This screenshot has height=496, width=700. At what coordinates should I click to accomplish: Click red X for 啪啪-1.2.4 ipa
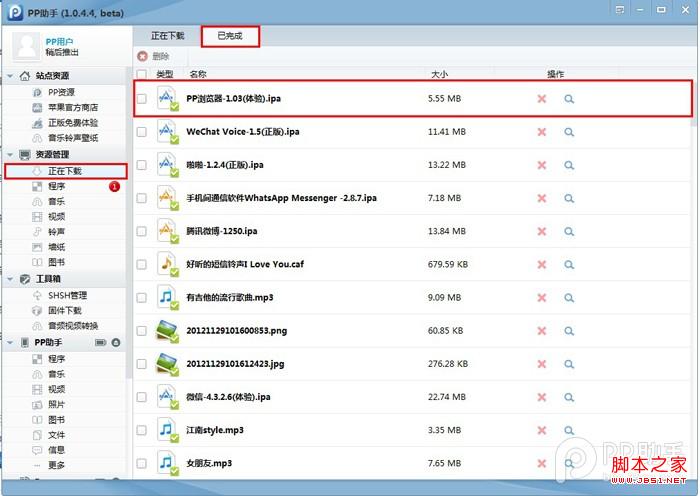click(542, 165)
